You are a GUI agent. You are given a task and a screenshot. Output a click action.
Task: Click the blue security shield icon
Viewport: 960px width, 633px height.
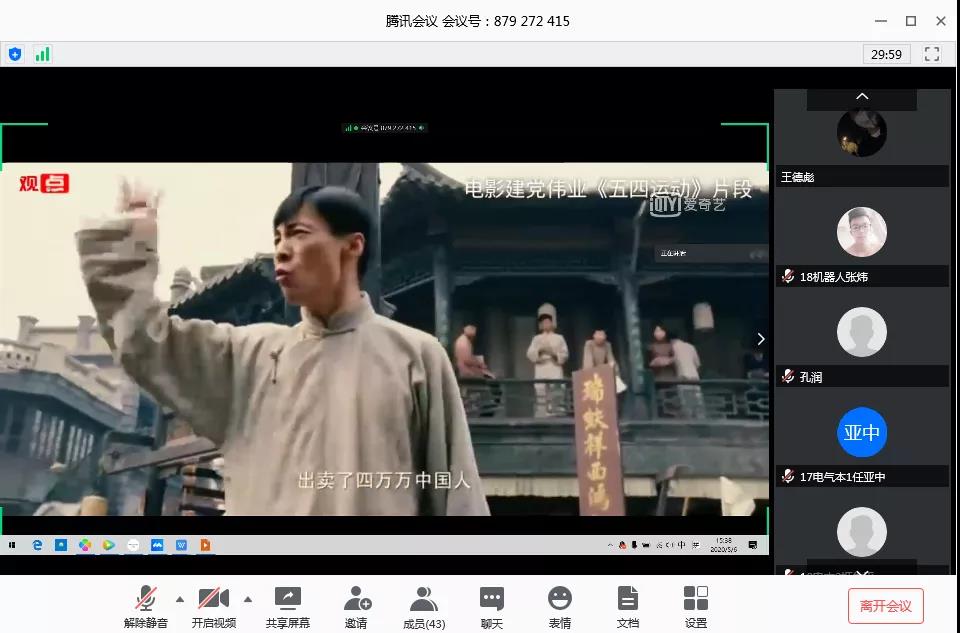(x=15, y=54)
